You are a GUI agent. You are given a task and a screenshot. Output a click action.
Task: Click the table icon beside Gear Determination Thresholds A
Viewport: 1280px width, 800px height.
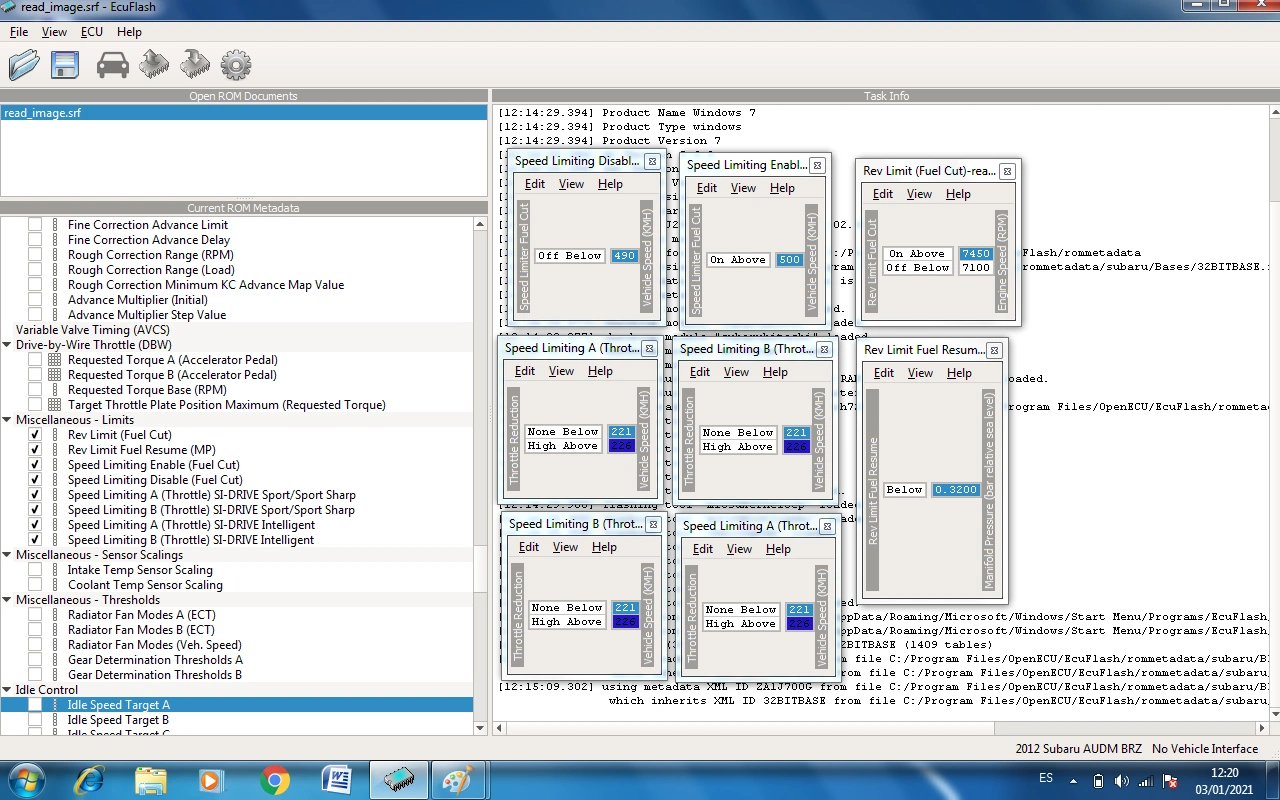55,660
